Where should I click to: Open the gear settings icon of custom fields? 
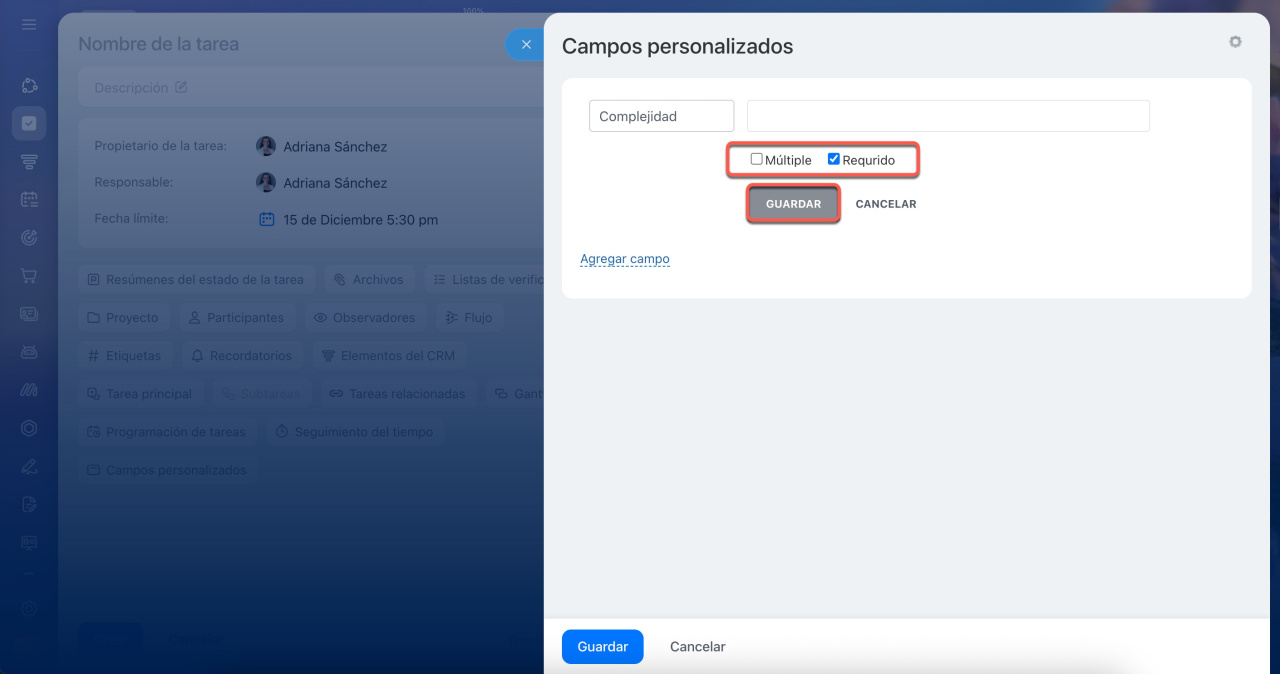(x=1235, y=42)
